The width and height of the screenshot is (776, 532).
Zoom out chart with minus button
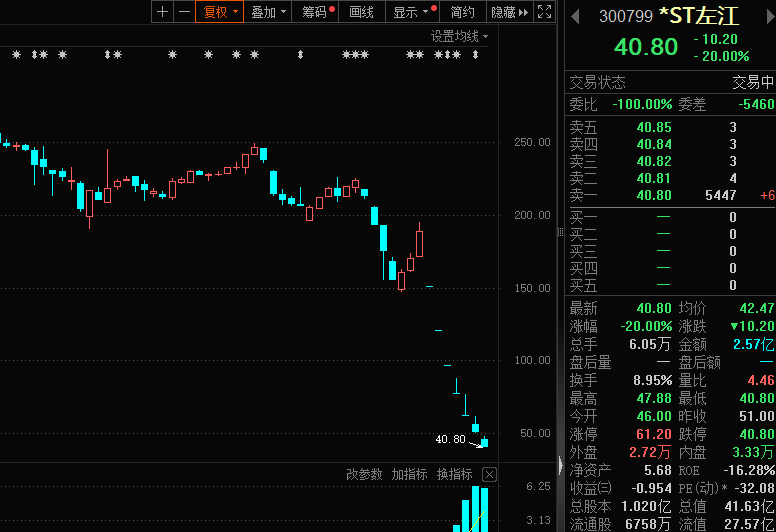point(184,11)
